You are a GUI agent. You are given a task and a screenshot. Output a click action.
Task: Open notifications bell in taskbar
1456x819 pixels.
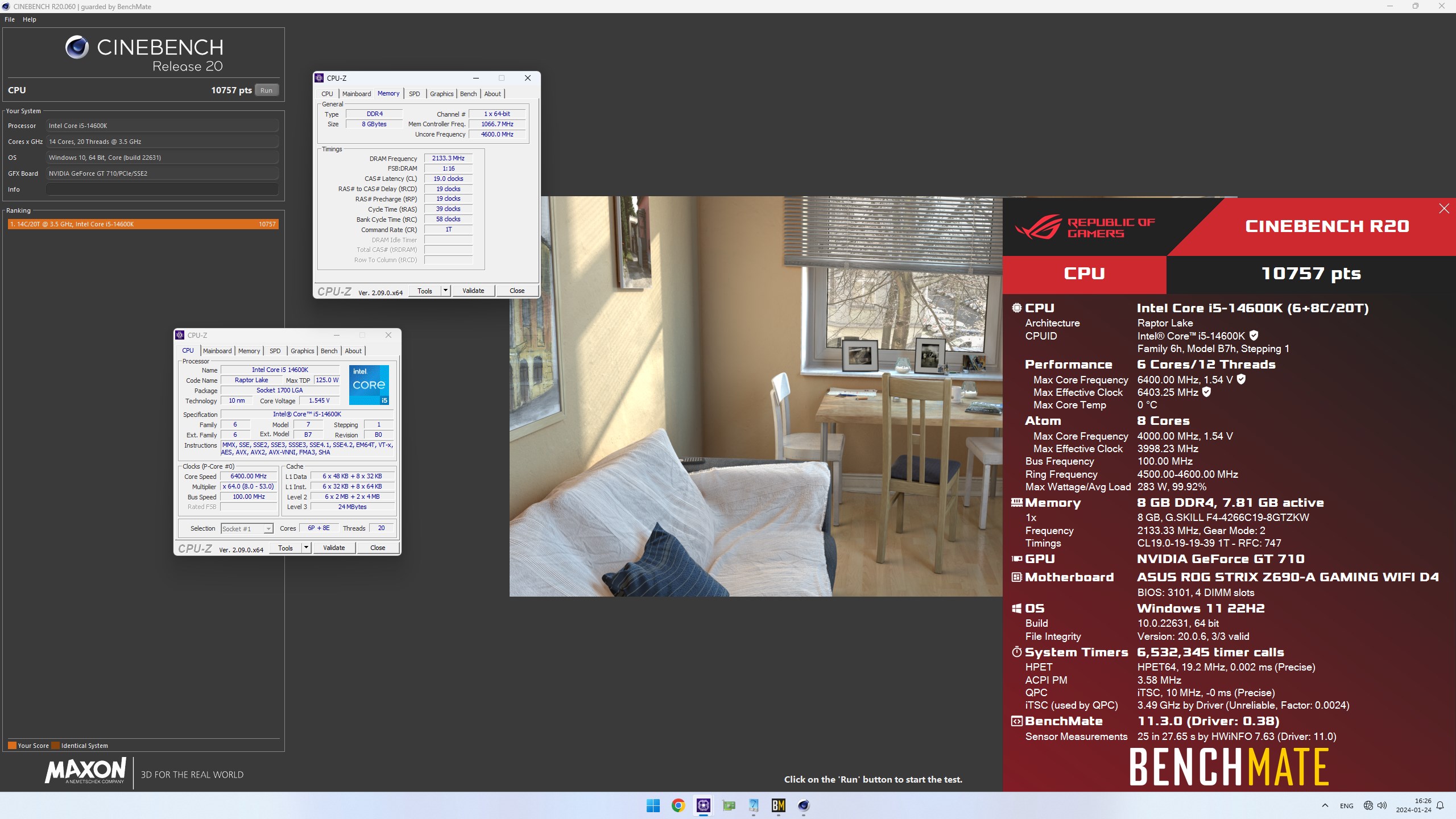pos(1440,805)
